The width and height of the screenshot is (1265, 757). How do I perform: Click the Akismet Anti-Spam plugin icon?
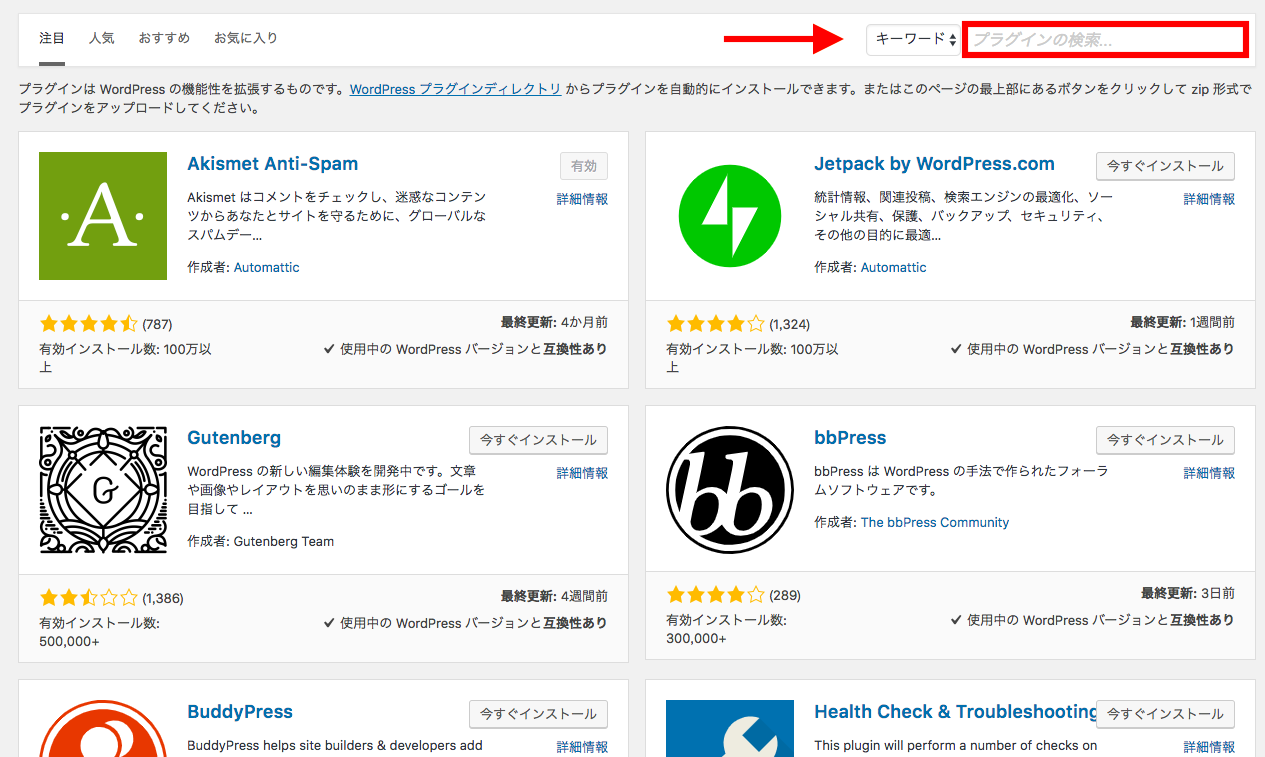103,216
